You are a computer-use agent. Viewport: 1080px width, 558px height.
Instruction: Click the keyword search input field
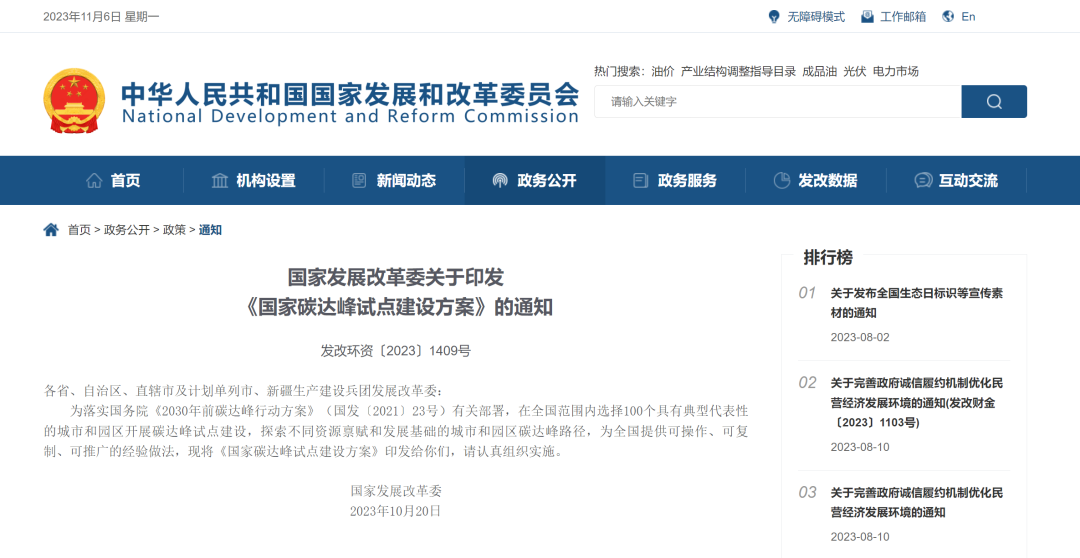coord(778,101)
